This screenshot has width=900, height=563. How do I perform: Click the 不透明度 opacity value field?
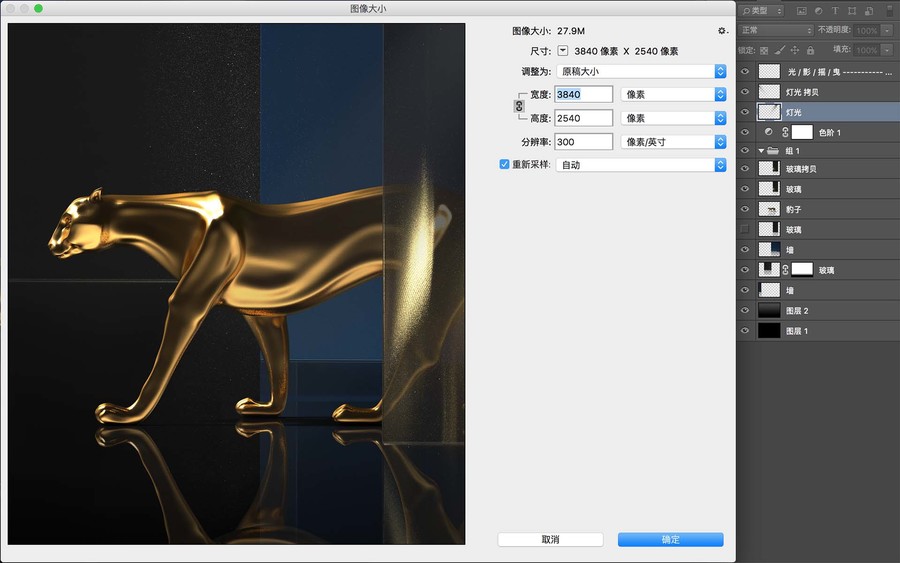pos(867,30)
